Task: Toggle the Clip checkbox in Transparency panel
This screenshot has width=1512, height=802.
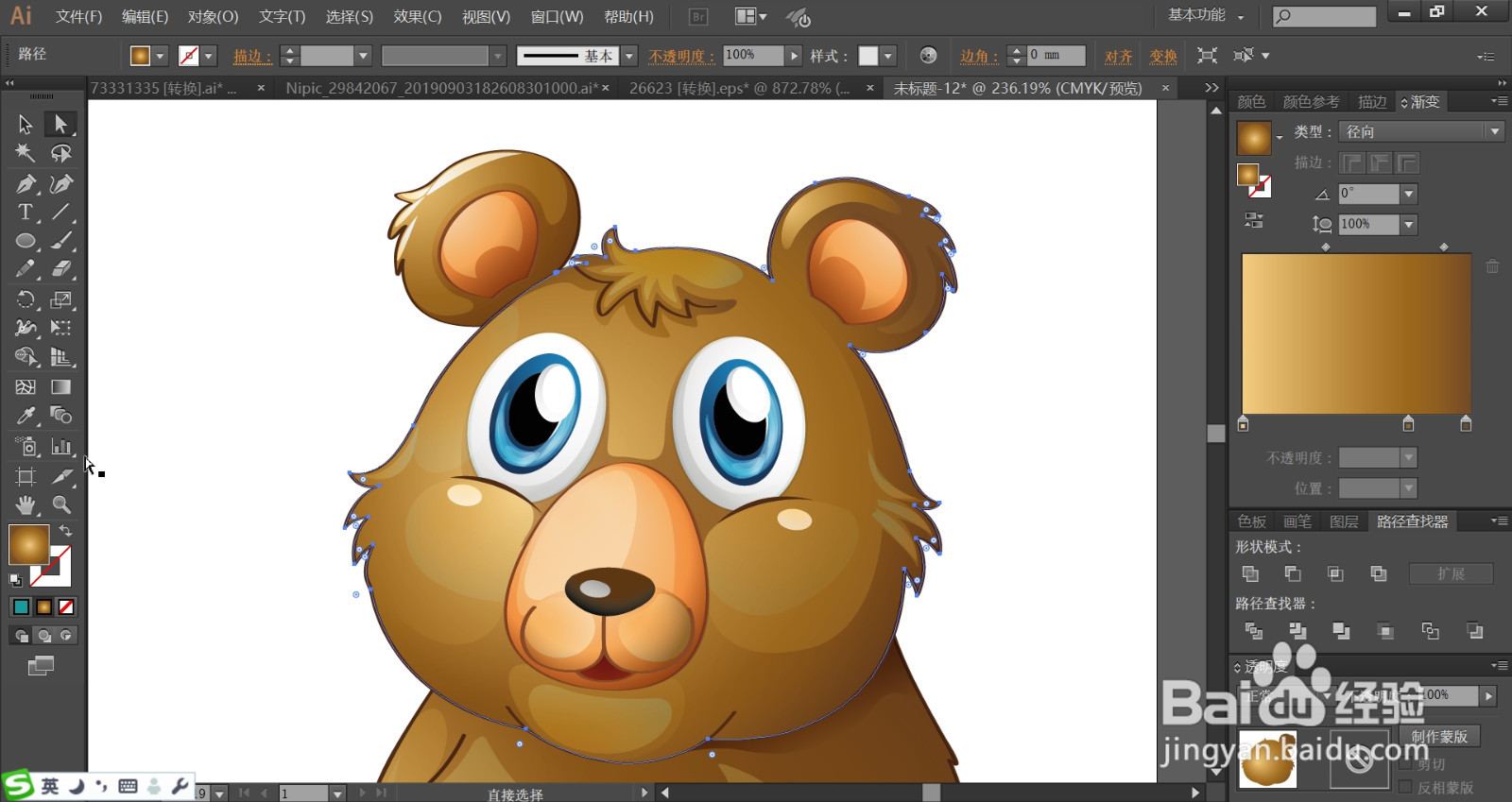Action: (x=1405, y=764)
